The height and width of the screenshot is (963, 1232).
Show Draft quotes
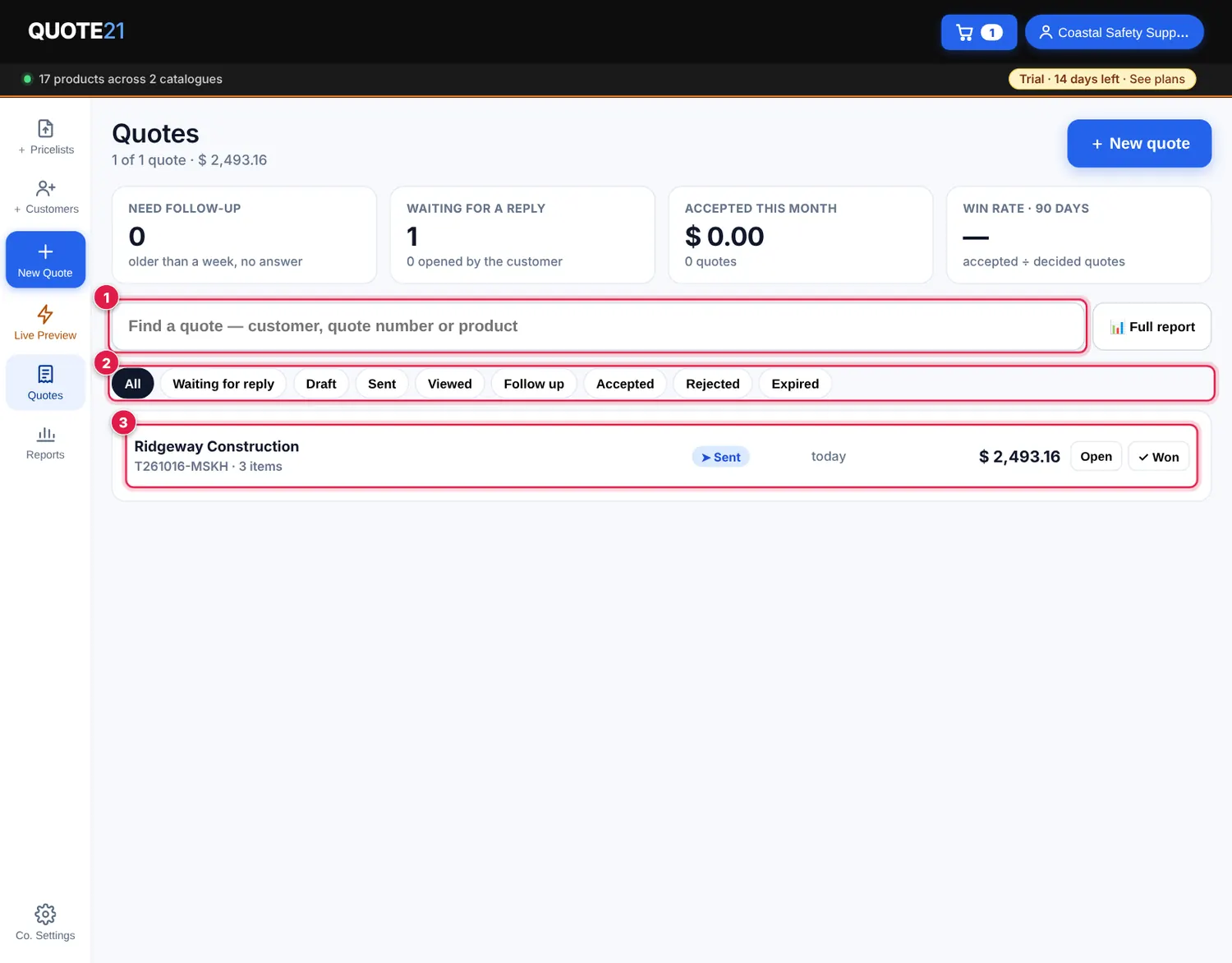pos(321,384)
